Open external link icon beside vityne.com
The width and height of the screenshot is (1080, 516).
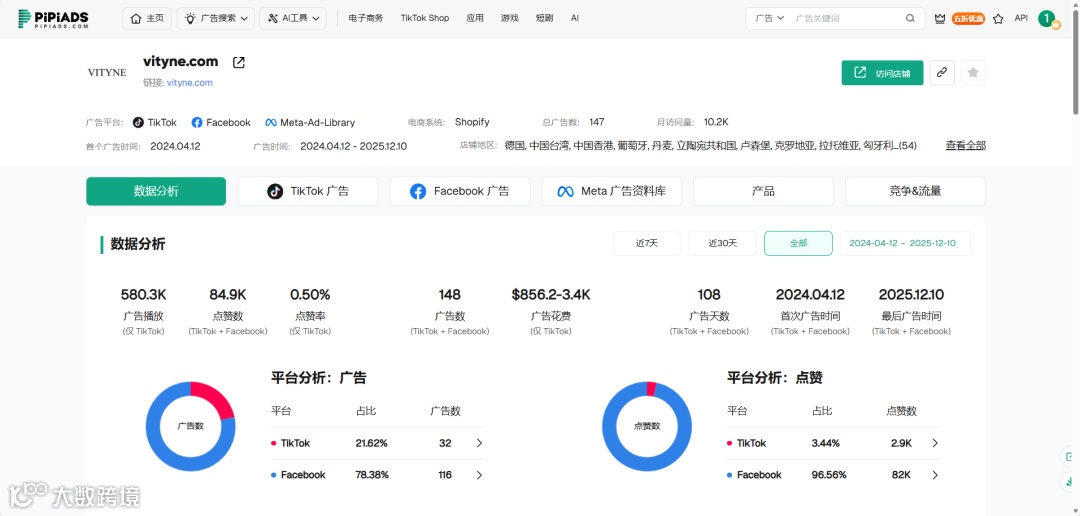[238, 63]
